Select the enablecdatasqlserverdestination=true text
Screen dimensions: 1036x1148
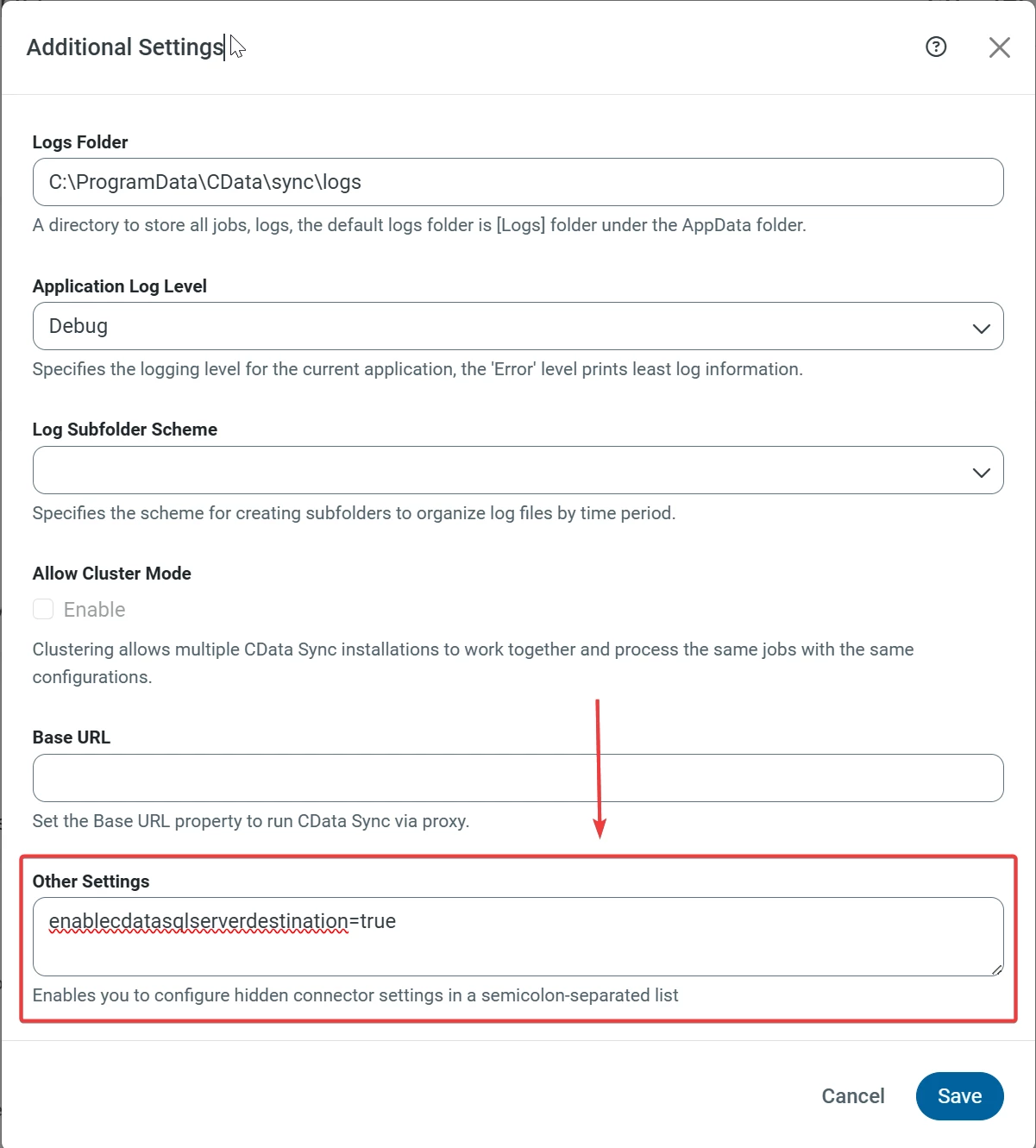pos(223,921)
